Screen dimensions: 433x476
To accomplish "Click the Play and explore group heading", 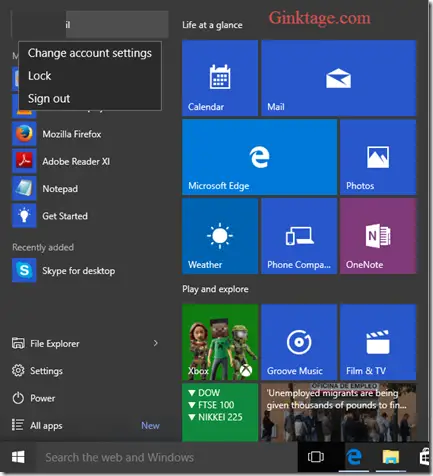I will point(215,289).
